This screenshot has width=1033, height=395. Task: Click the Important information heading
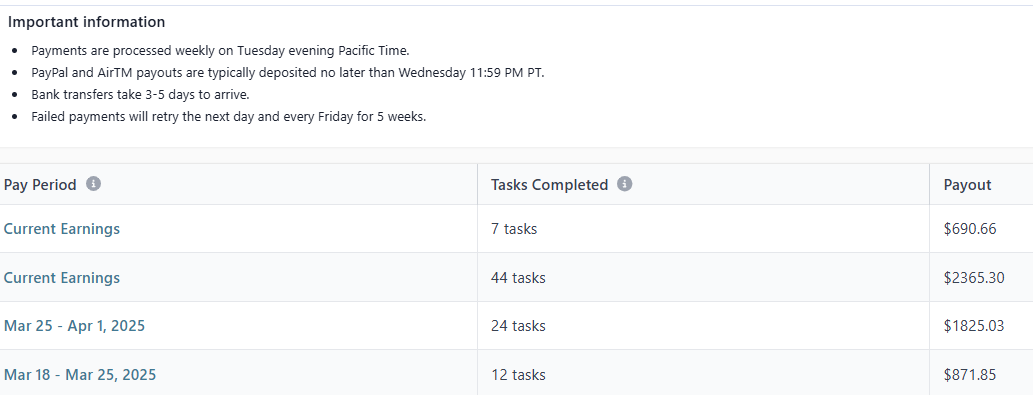86,22
